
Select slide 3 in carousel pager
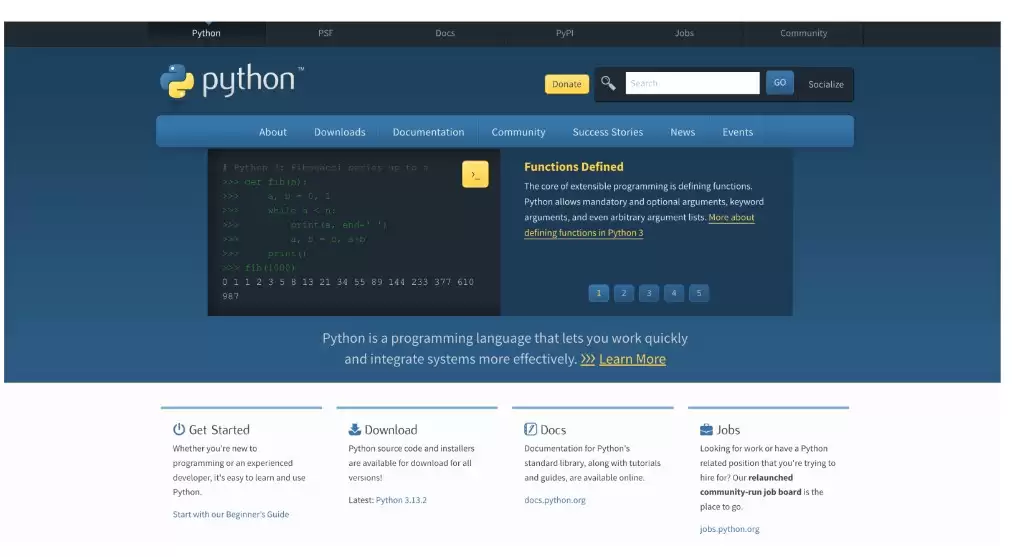coord(649,293)
